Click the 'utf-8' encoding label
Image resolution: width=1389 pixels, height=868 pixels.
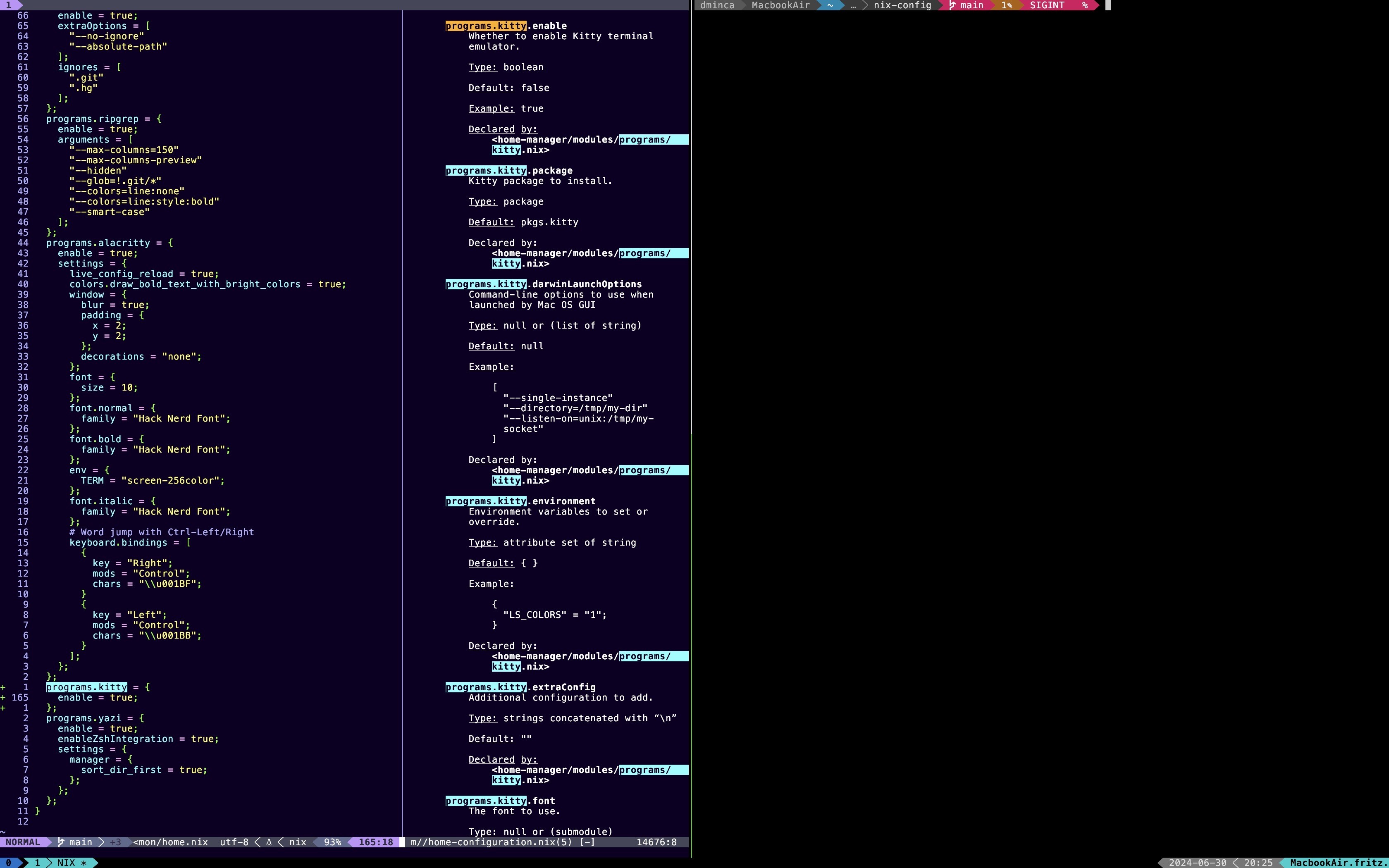[x=234, y=842]
